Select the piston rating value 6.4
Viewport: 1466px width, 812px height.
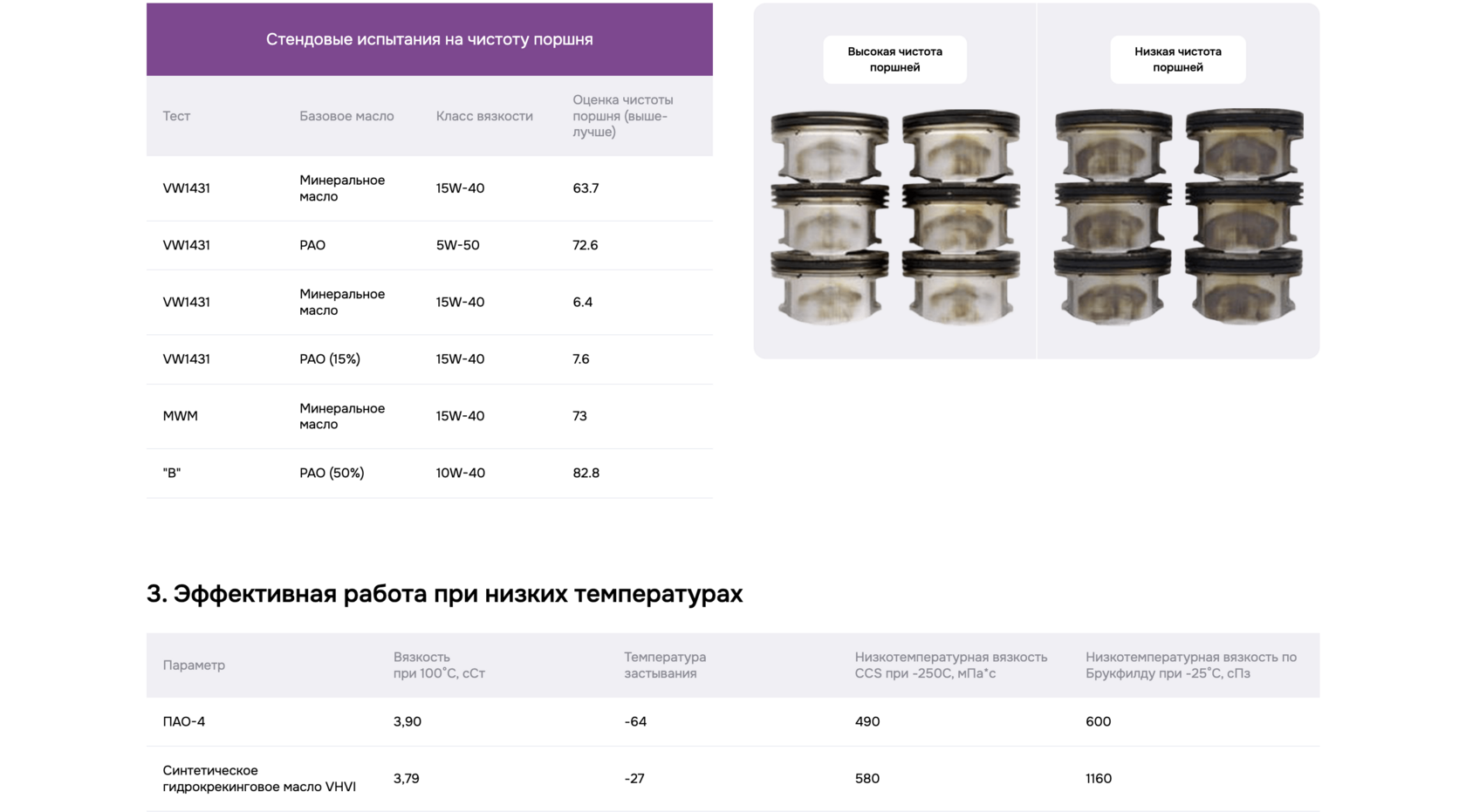[x=583, y=302]
